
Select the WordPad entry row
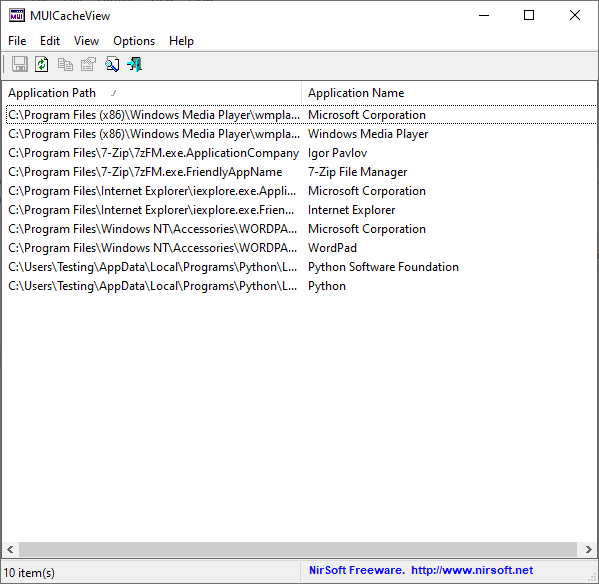coord(301,248)
